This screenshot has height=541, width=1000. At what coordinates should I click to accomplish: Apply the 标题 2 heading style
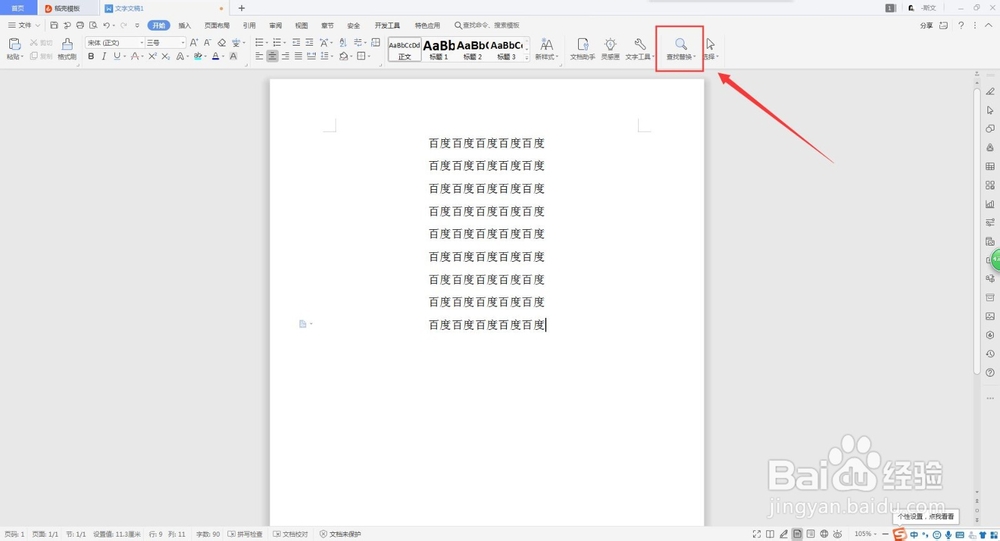coord(473,49)
